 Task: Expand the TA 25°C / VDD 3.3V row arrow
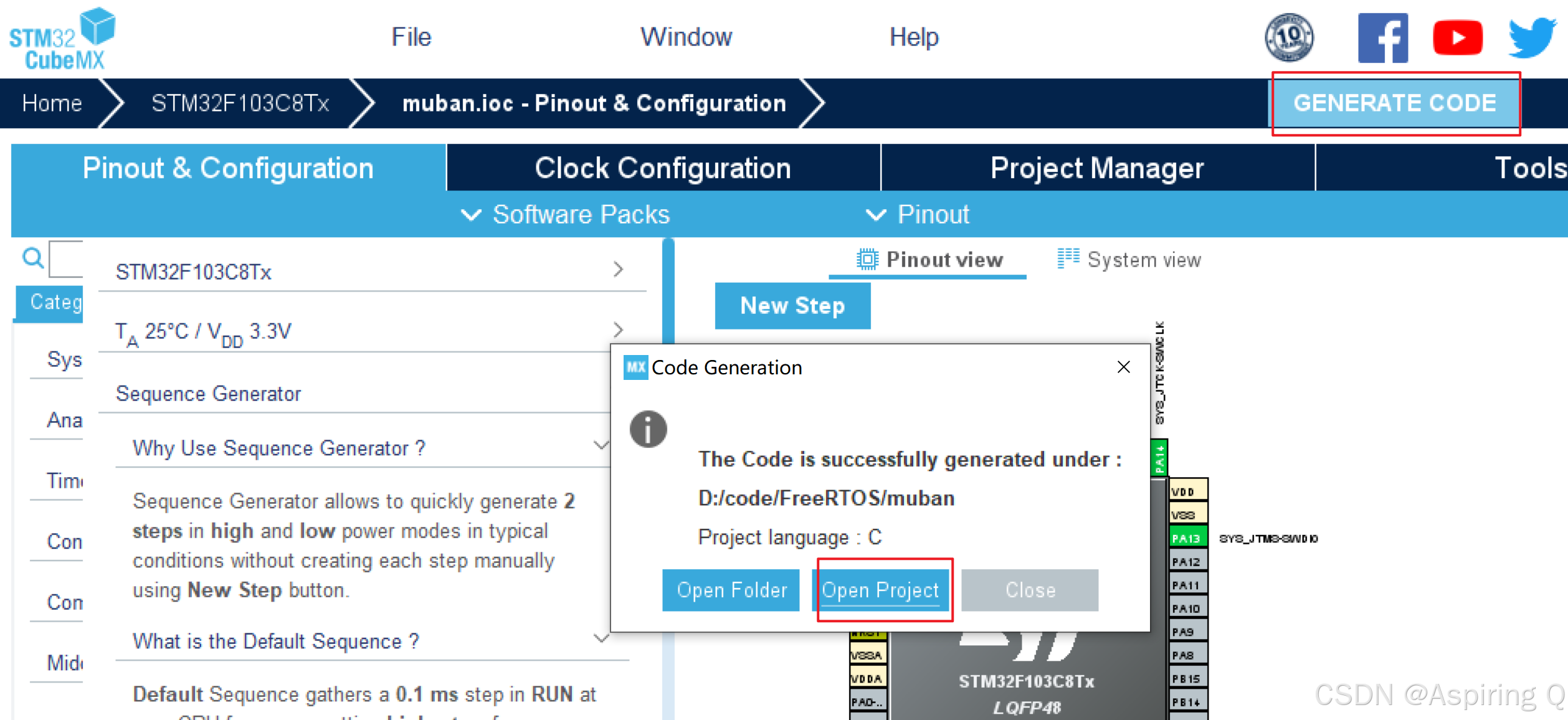(618, 329)
